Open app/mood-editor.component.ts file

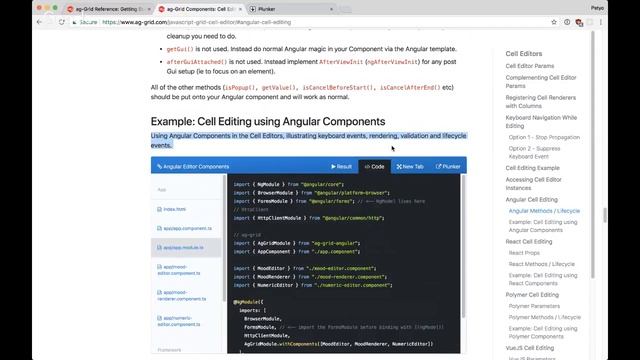click(178, 270)
